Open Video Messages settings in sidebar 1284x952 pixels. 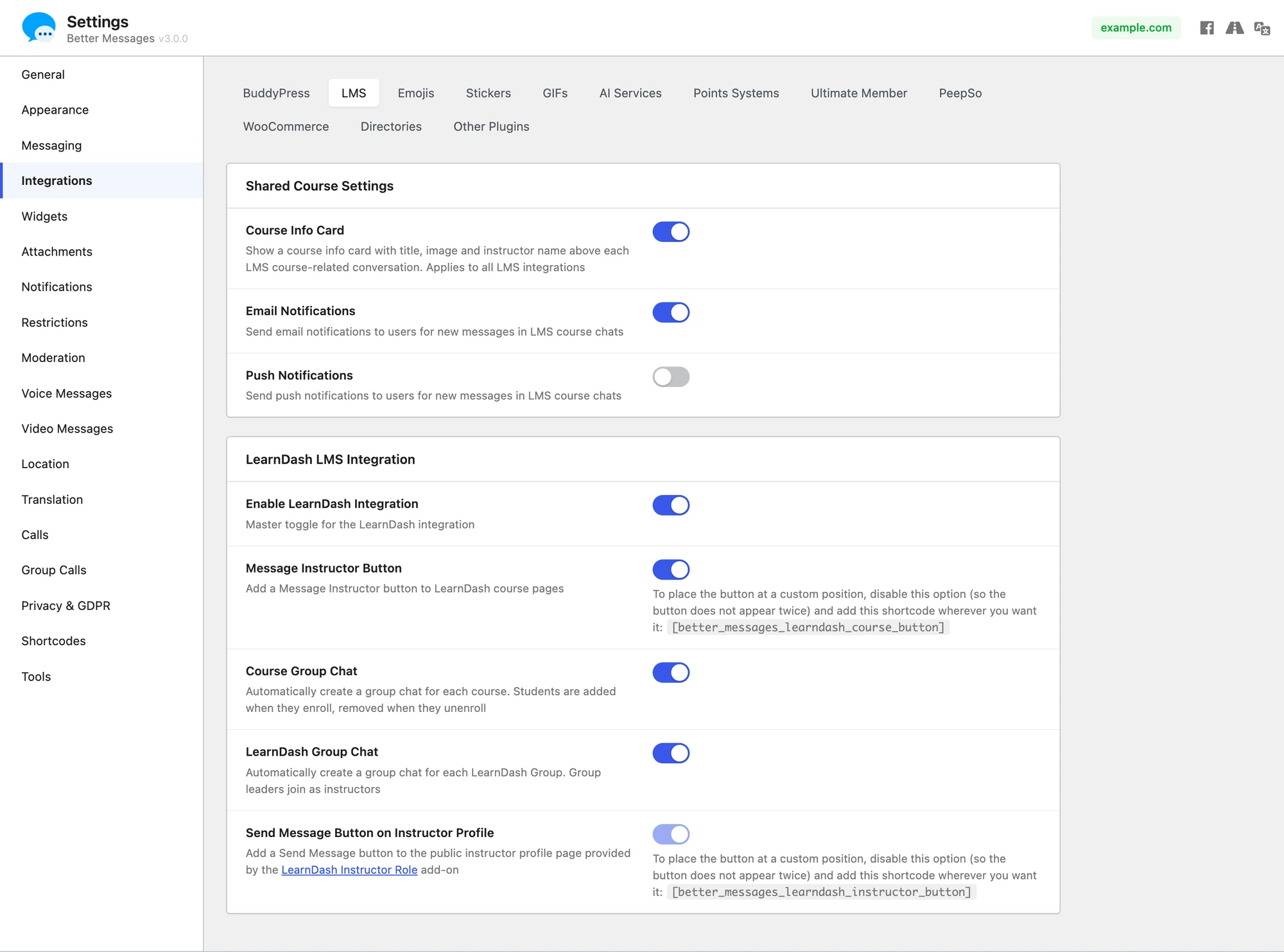pos(101,429)
